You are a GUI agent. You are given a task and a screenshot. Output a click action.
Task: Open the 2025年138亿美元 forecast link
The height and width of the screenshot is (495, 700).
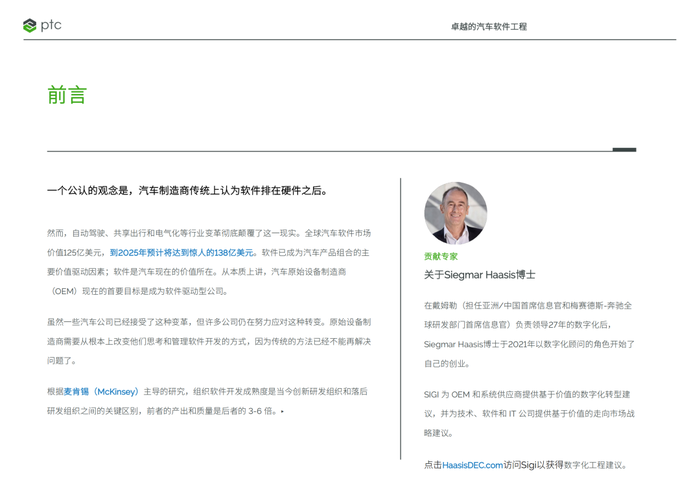[x=182, y=253]
